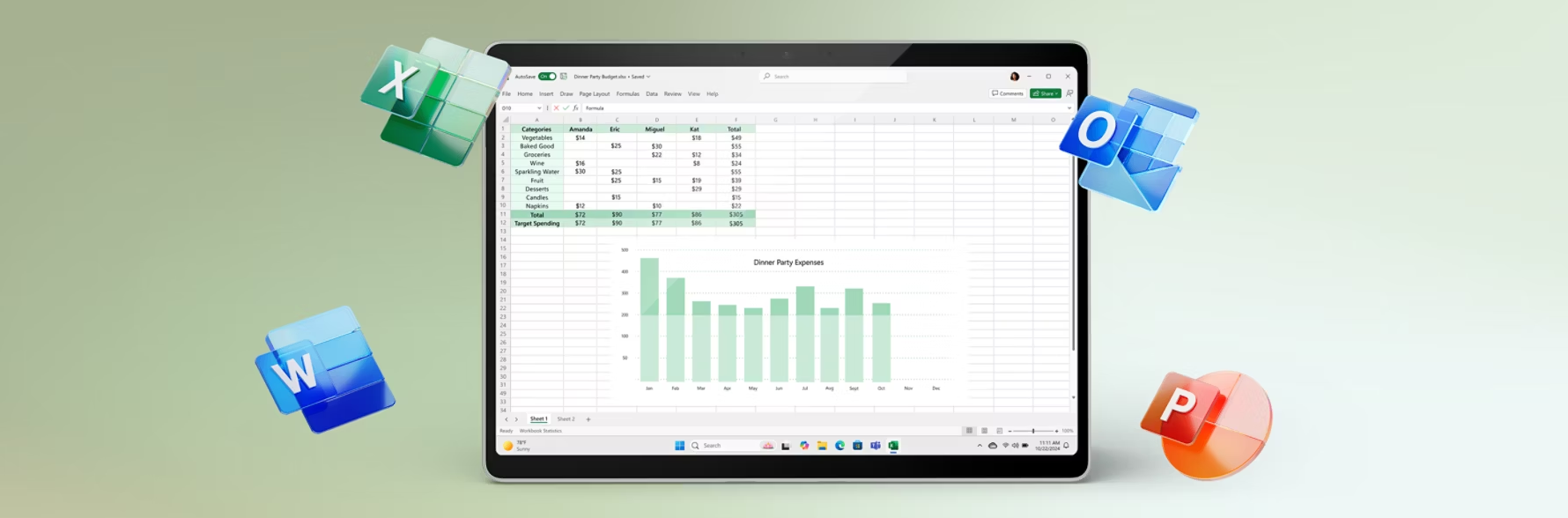Open the Windows Start menu

(x=679, y=446)
